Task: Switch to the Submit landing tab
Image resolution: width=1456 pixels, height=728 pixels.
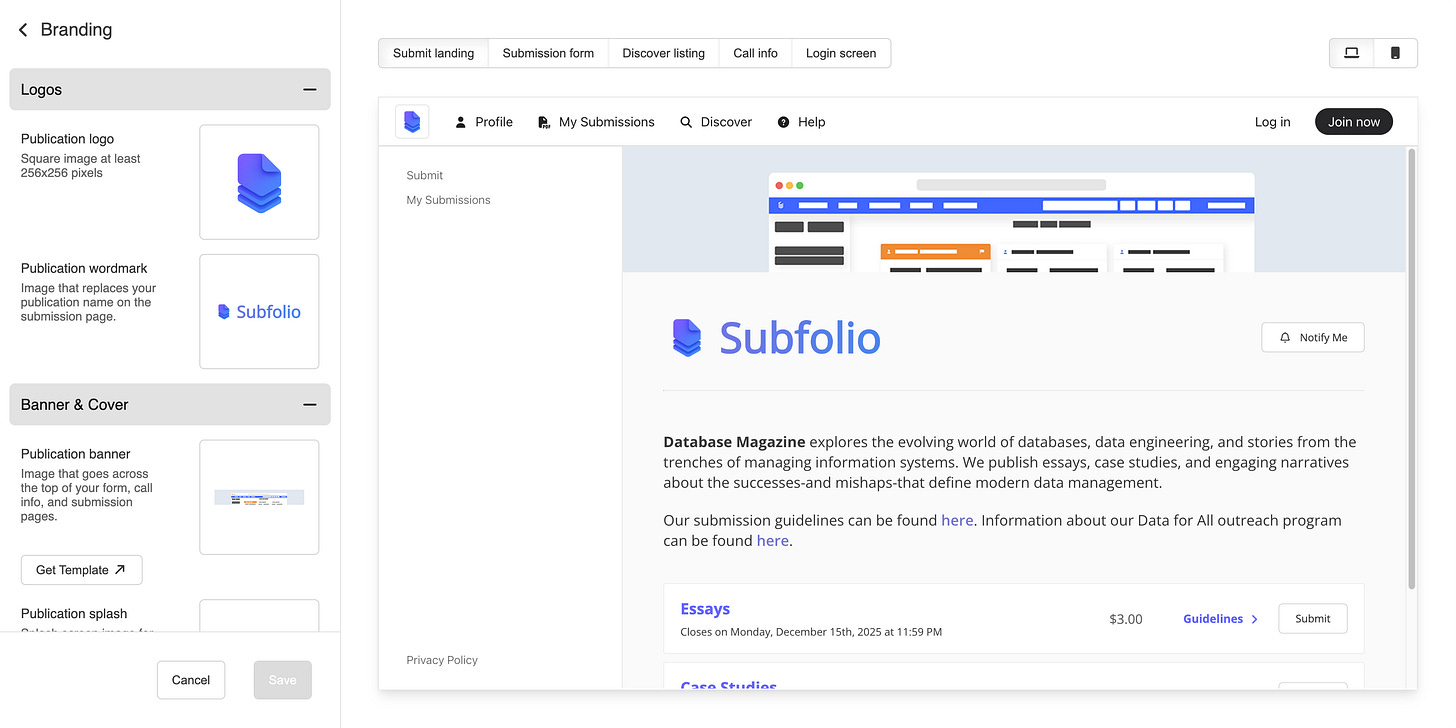Action: (x=434, y=53)
